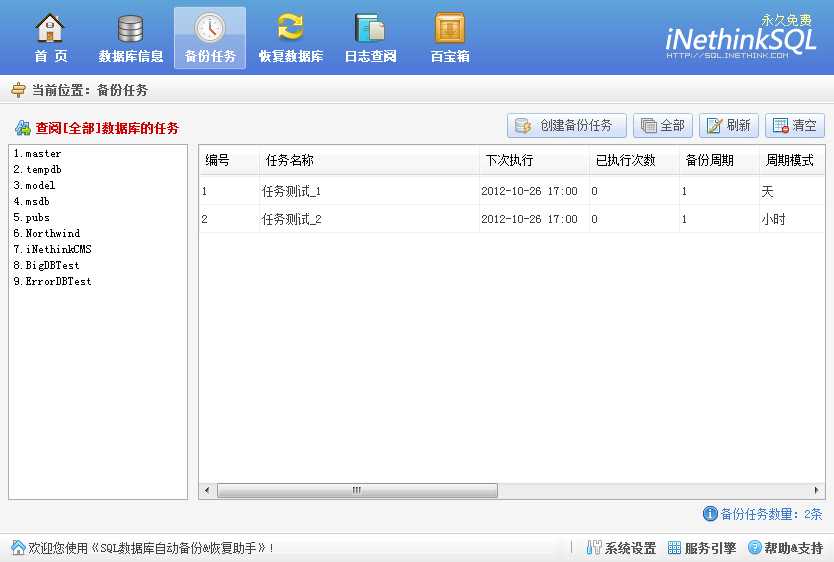Open the 日志查阅 log book icon
Screen dimensions: 834x562
(370, 28)
